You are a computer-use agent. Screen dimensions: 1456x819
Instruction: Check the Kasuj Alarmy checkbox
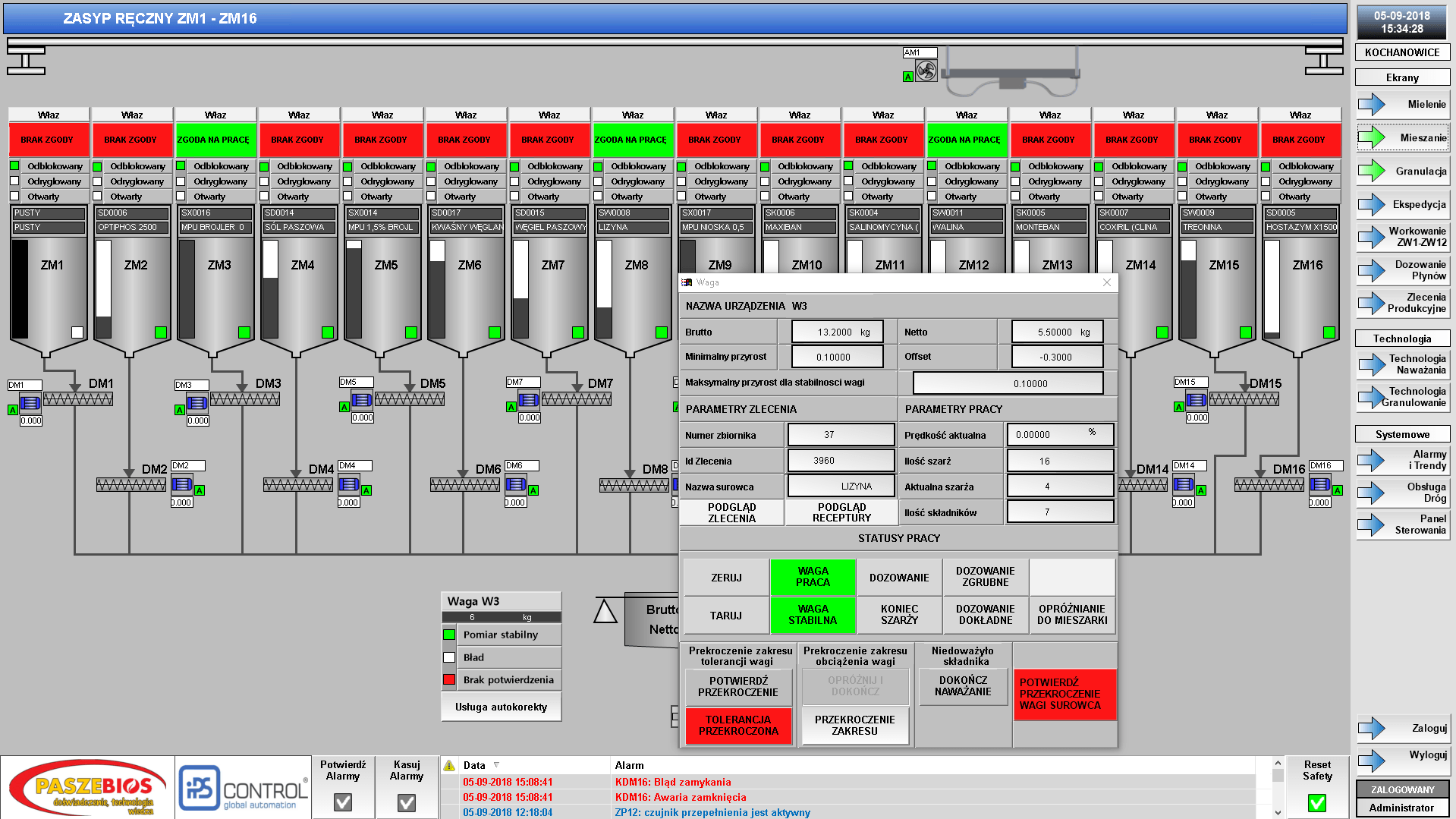coord(407,802)
